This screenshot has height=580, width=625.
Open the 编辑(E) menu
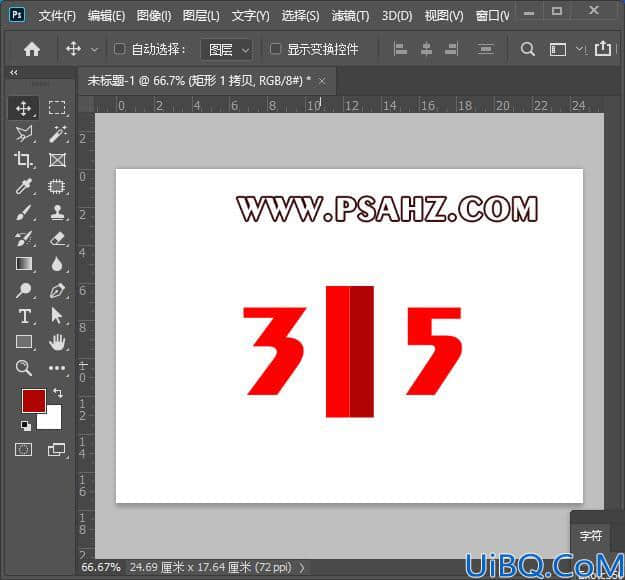pyautogui.click(x=106, y=16)
